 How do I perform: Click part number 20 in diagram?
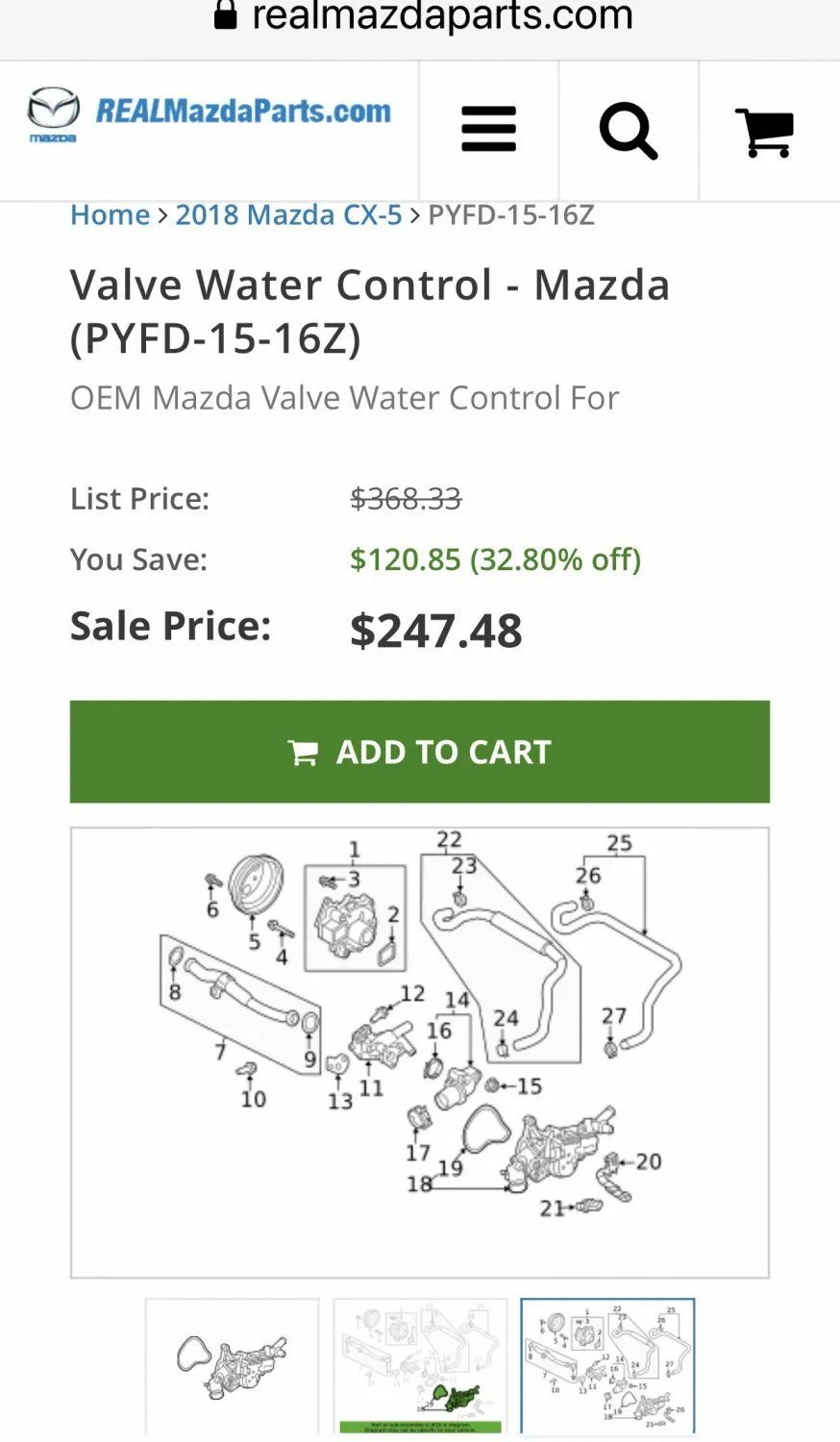(x=649, y=1162)
